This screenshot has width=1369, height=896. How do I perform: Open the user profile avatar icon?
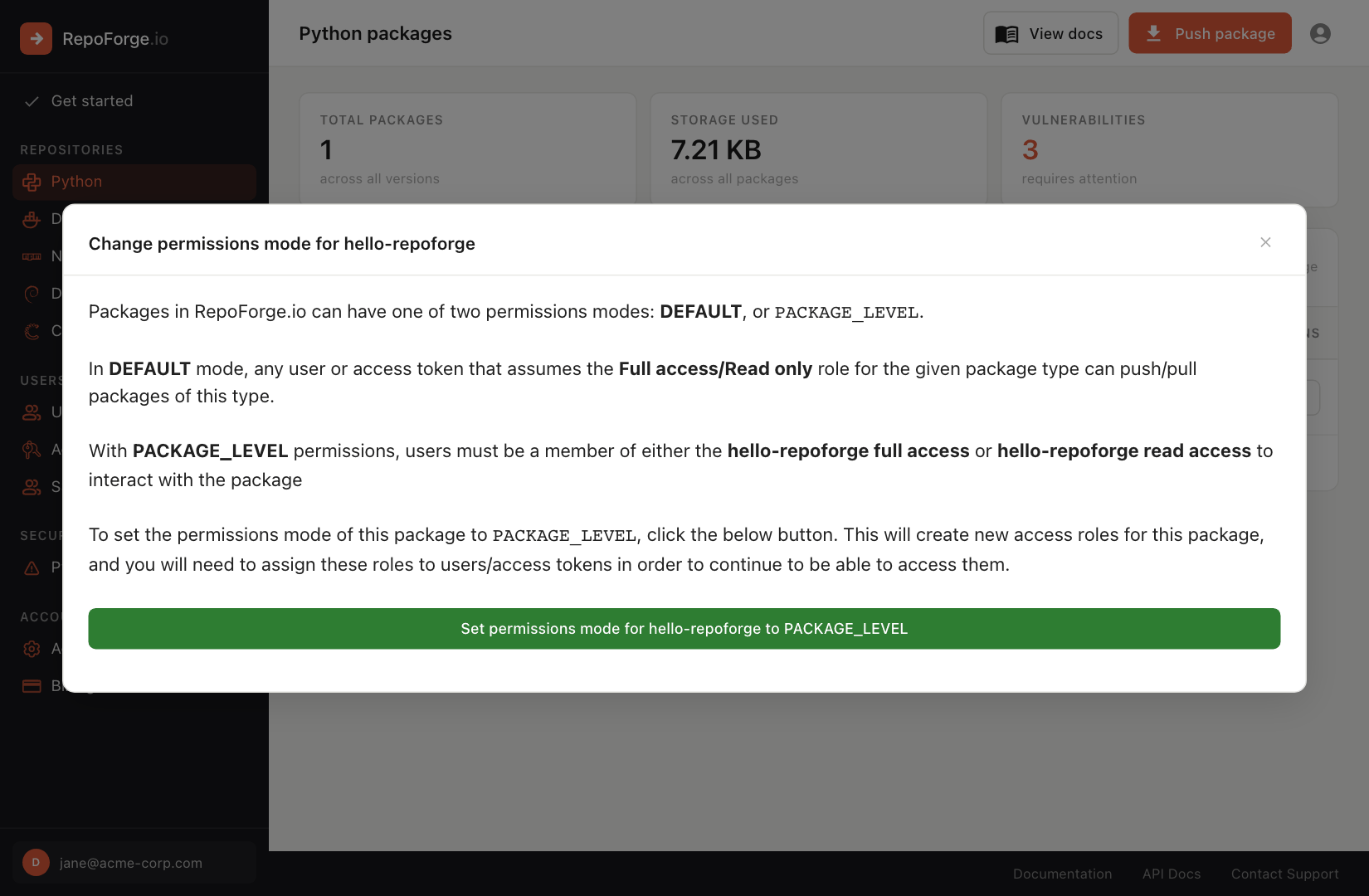tap(1320, 33)
